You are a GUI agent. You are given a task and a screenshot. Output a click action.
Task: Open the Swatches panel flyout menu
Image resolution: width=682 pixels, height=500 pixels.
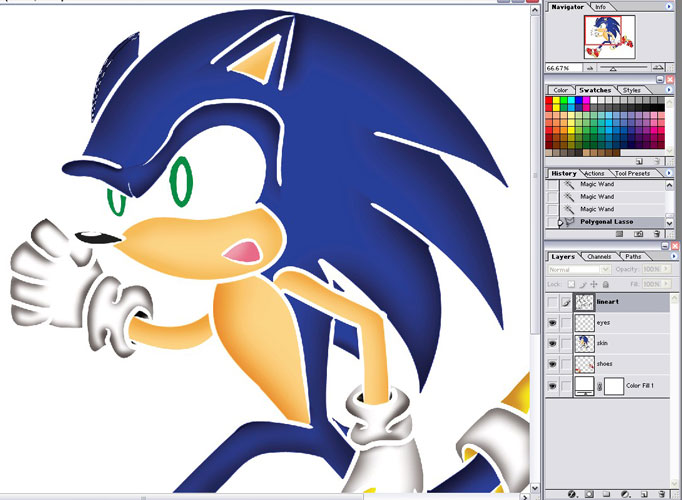(x=669, y=90)
